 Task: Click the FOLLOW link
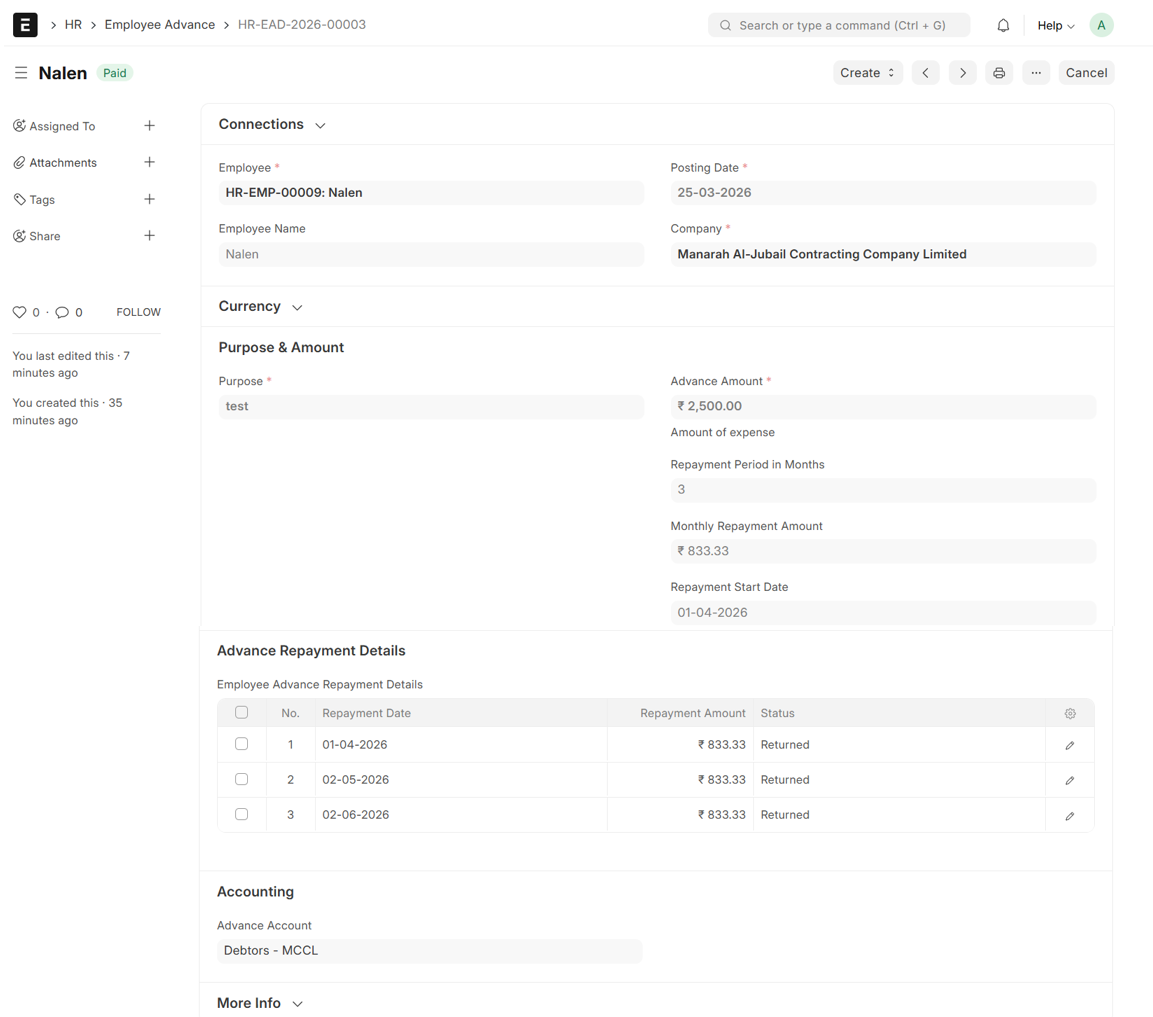pyautogui.click(x=138, y=312)
